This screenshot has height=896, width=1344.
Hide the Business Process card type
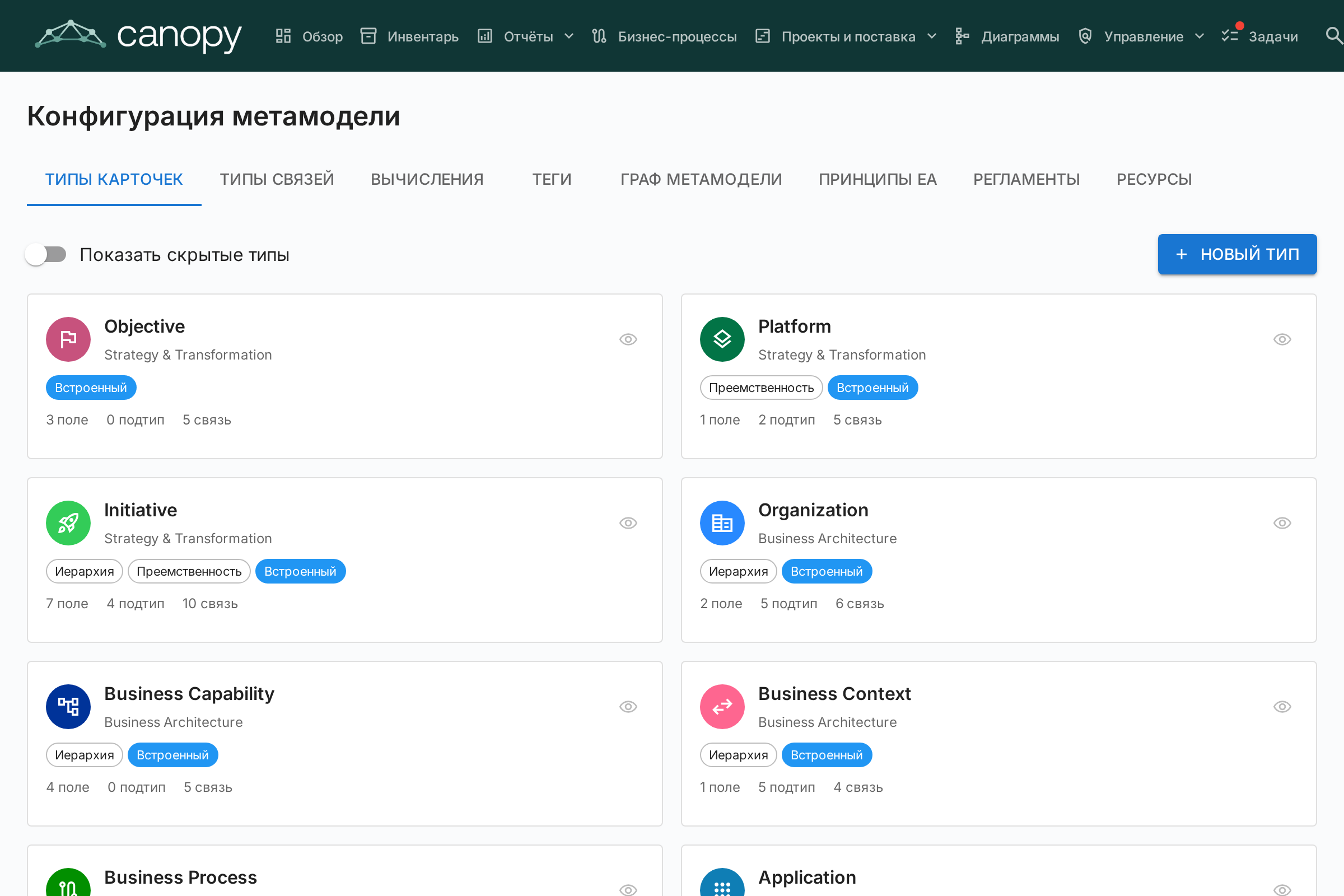click(x=628, y=890)
